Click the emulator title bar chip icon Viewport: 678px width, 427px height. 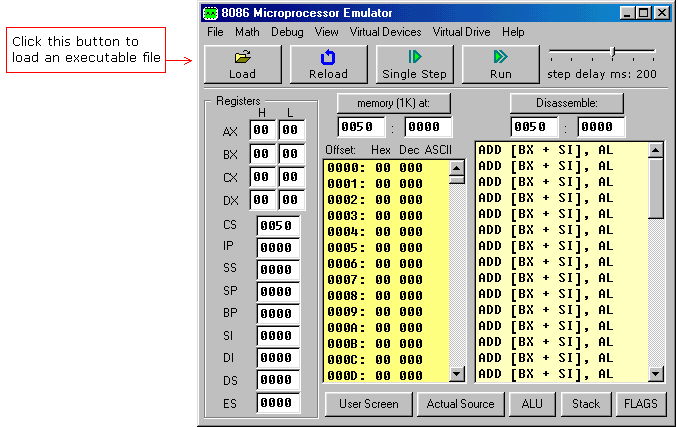coord(210,13)
